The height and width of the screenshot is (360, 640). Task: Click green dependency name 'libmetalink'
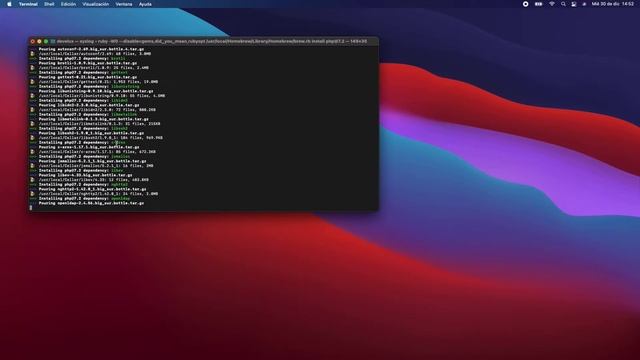click(x=124, y=114)
